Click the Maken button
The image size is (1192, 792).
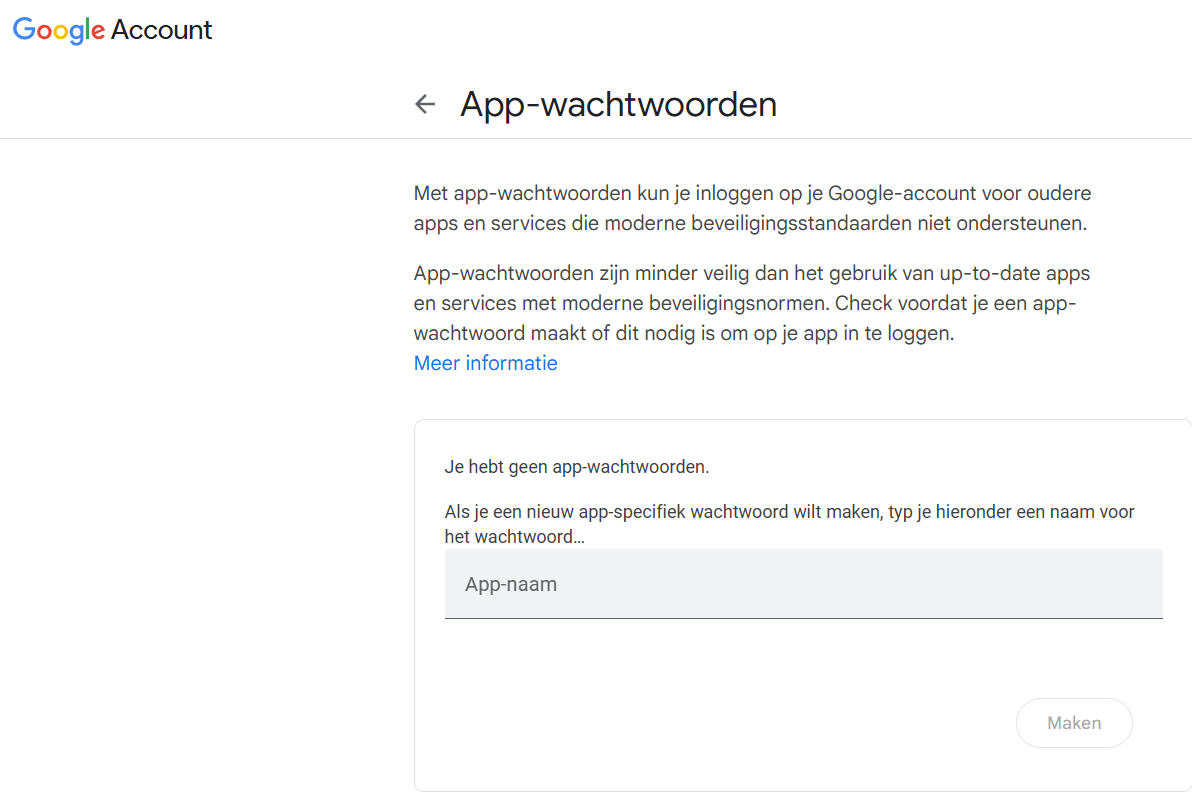click(x=1073, y=723)
